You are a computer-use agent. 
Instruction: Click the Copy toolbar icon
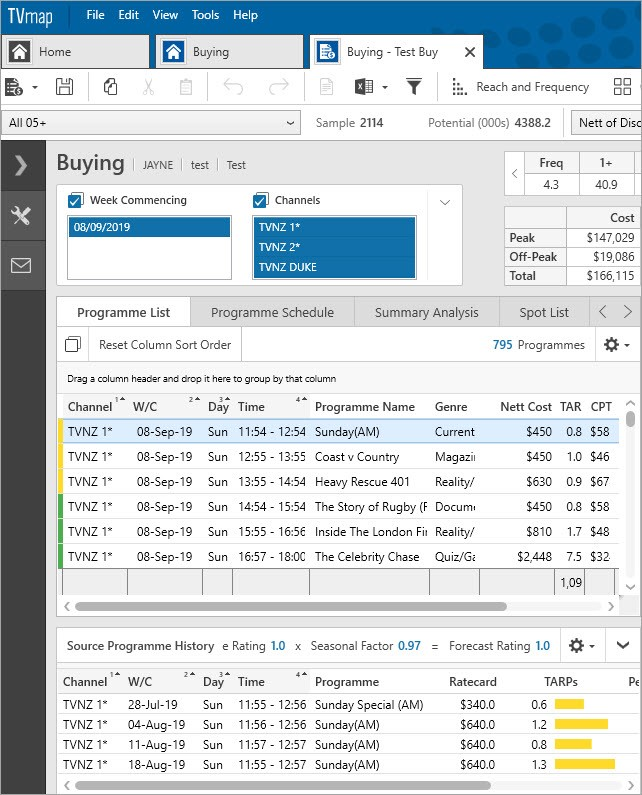[x=111, y=87]
